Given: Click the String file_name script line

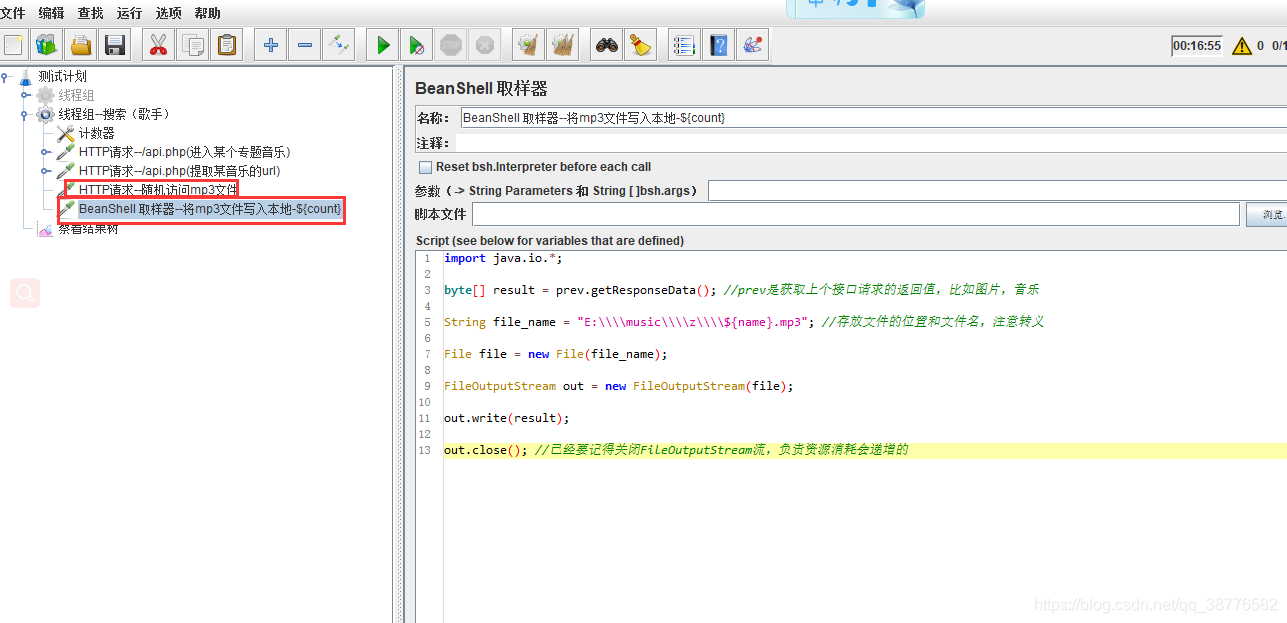Looking at the screenshot, I should (x=744, y=322).
